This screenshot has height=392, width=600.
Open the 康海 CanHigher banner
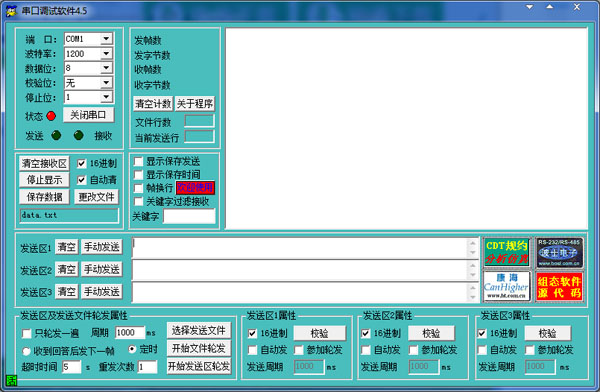click(x=507, y=286)
